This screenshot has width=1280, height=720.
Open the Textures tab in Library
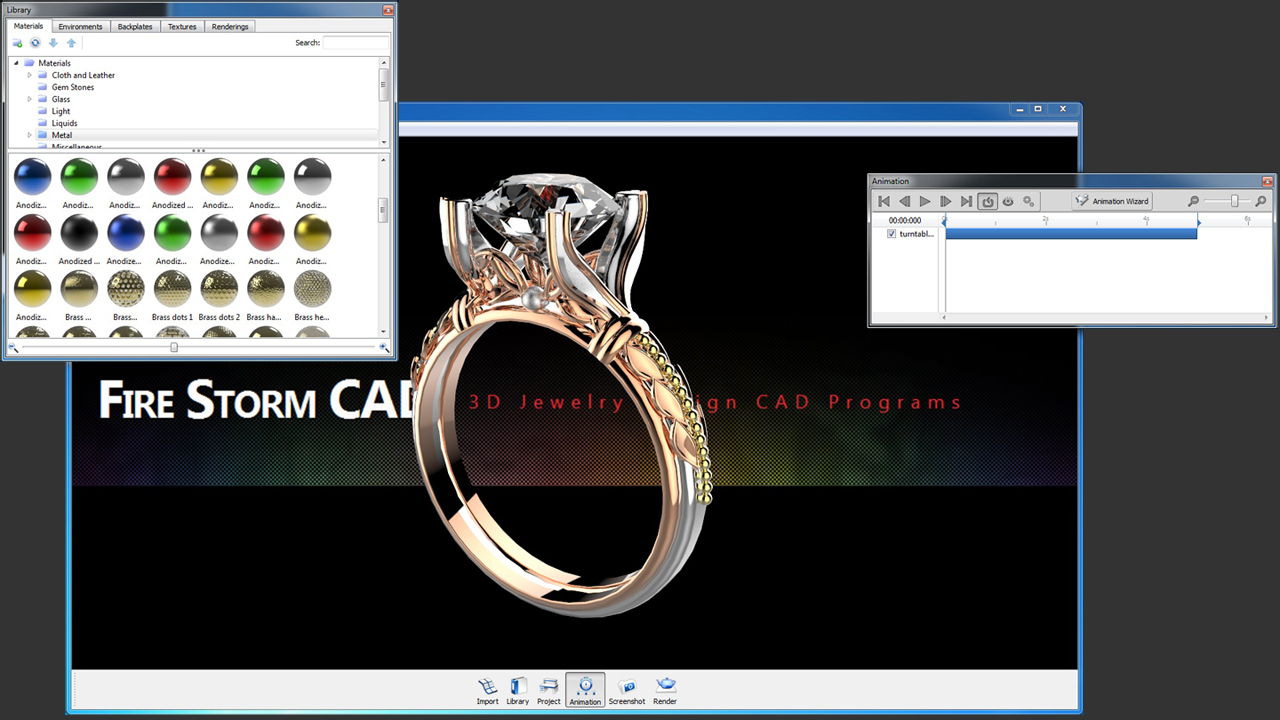point(182,27)
